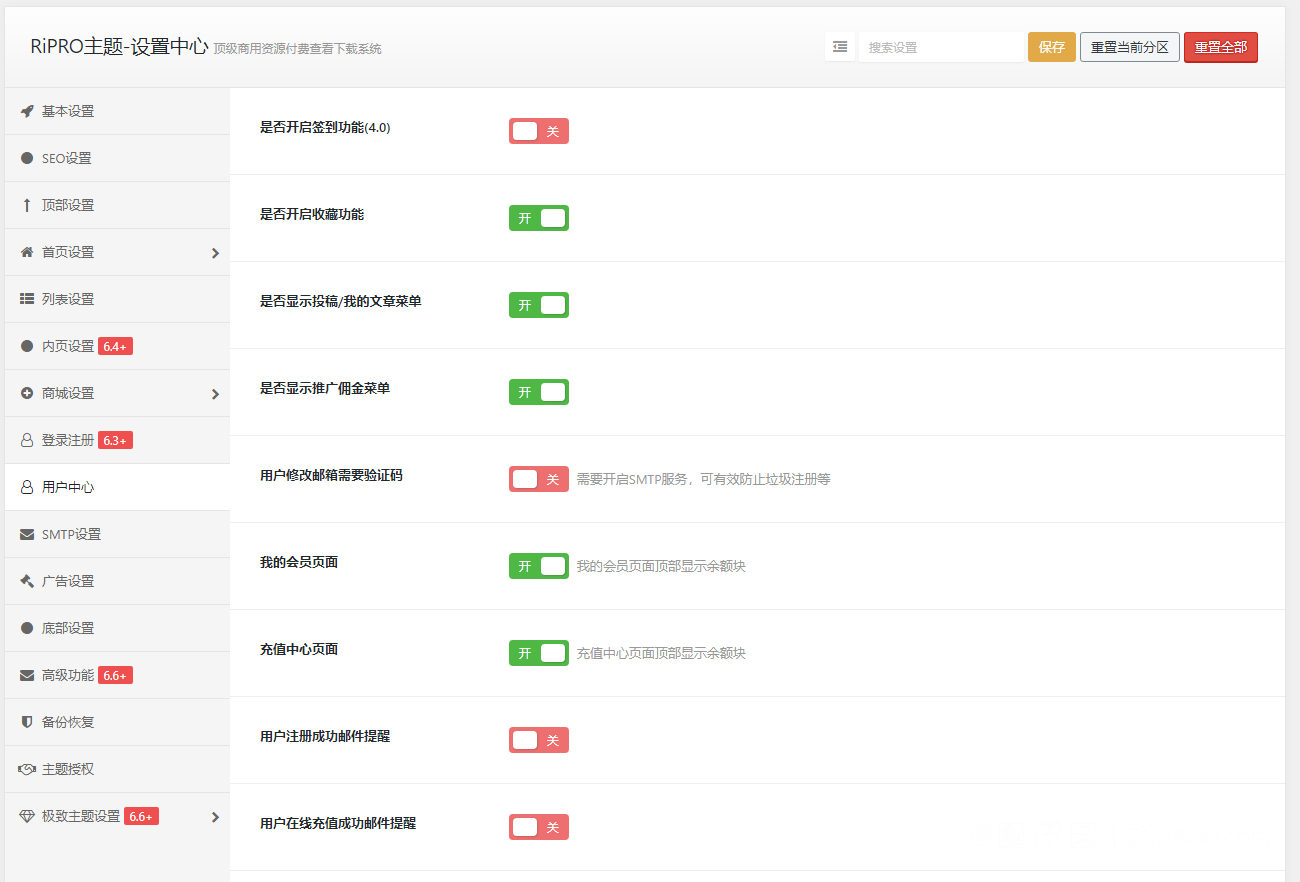Click the plus-circle icon beside 商城设置
The height and width of the screenshot is (882, 1300).
pos(27,393)
